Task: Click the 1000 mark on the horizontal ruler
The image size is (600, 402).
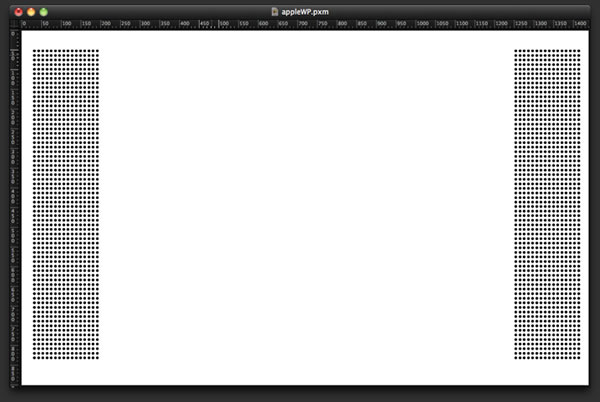Action: [422, 24]
